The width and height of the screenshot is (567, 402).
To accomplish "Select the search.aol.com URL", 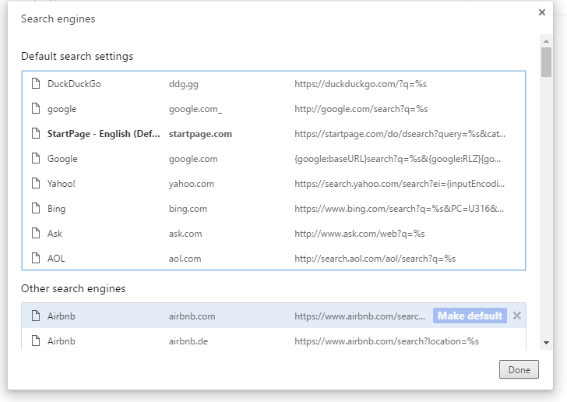I will point(375,259).
